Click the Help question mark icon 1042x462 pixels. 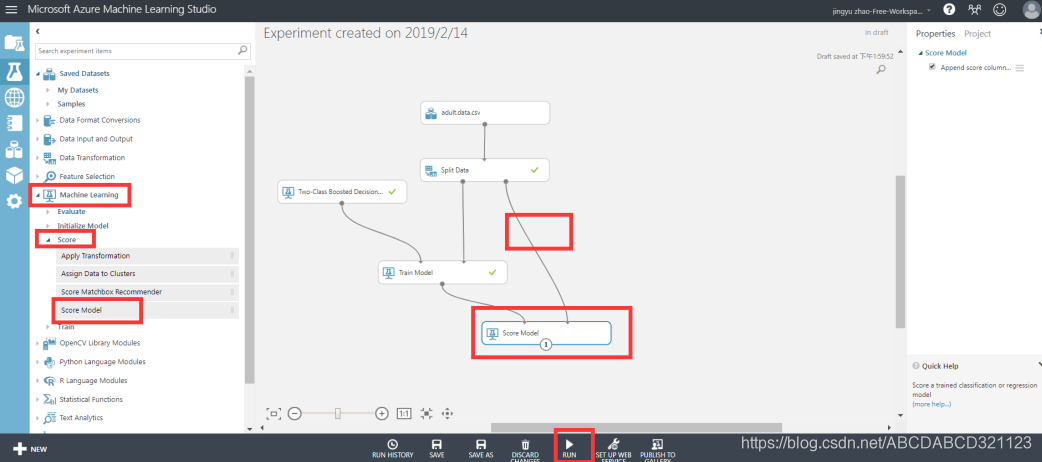click(x=949, y=9)
